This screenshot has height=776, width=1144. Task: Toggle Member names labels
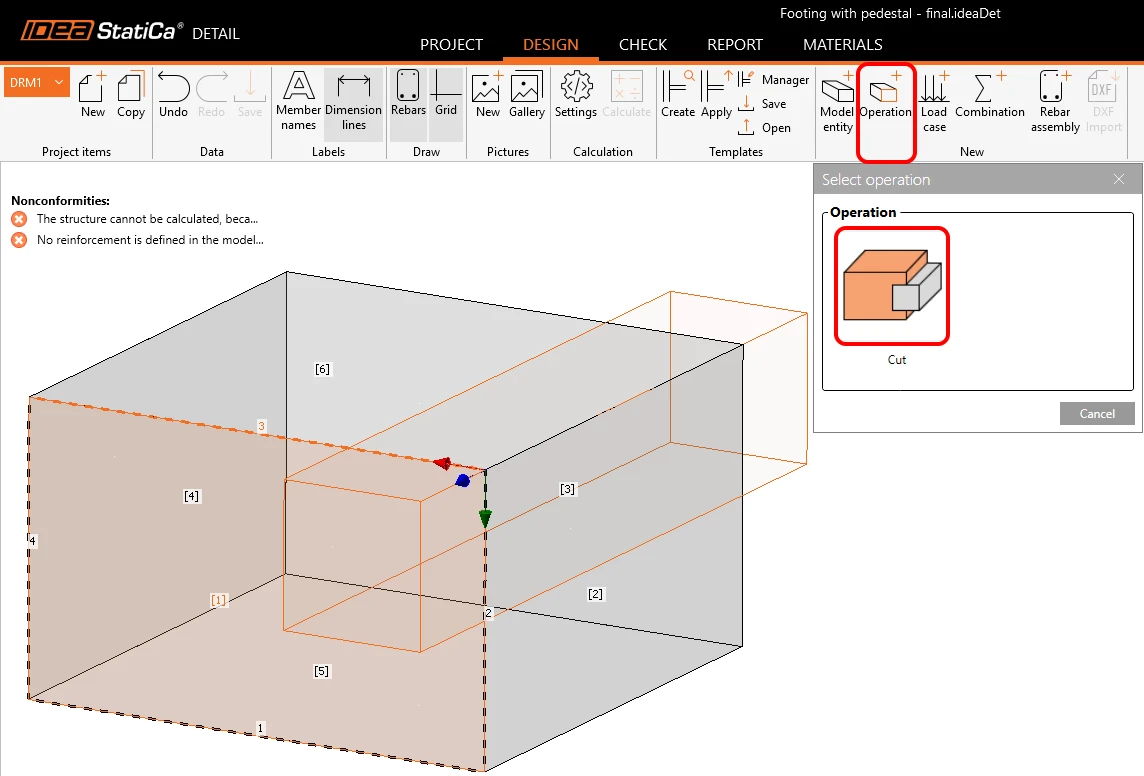tap(298, 101)
